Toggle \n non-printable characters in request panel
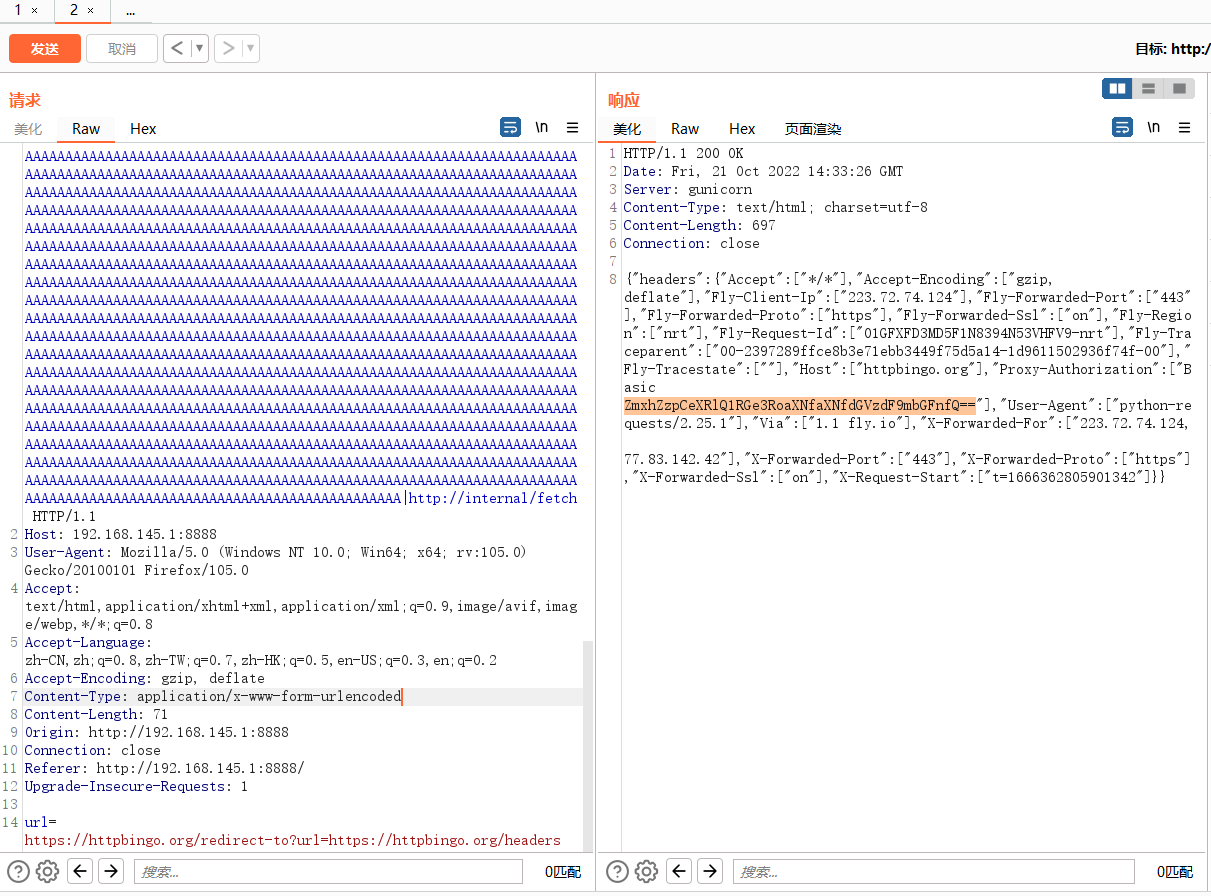 tap(542, 127)
